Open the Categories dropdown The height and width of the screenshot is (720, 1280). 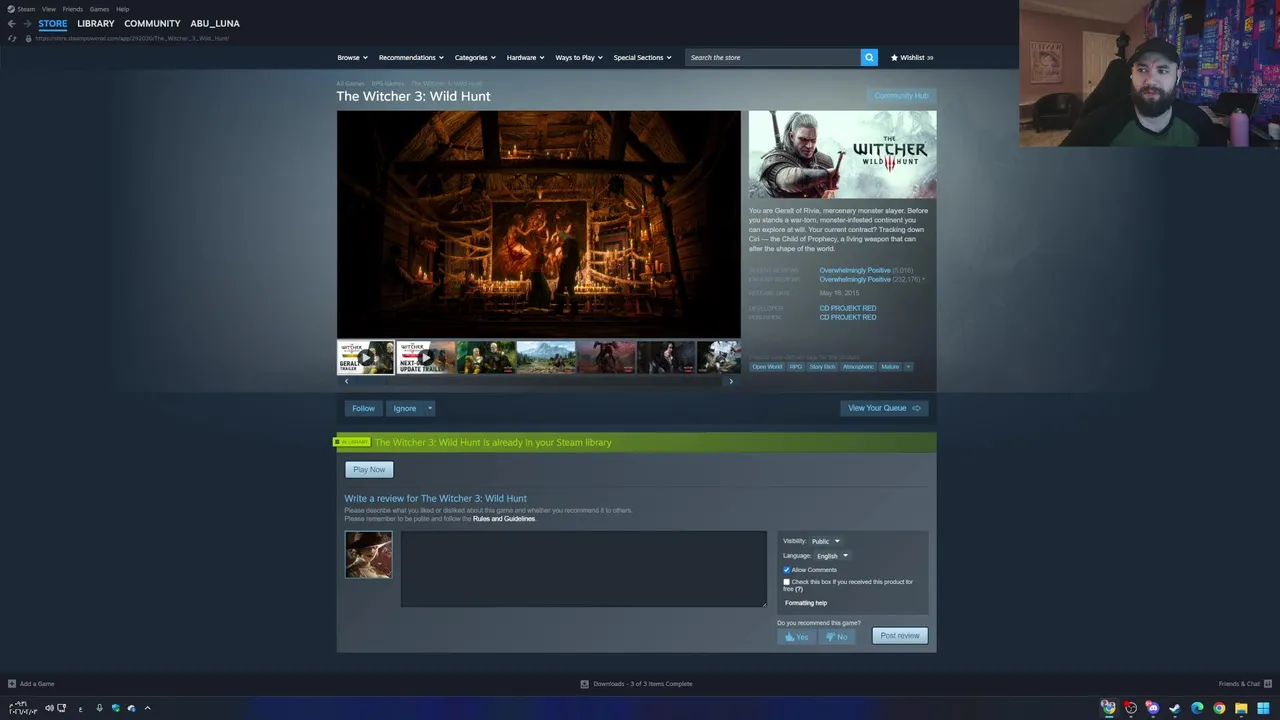[x=475, y=57]
